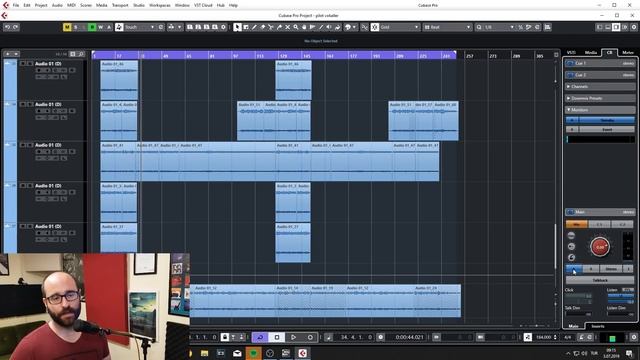Screen dimensions: 640x360
Task: Toggle the green R read automation button
Action: click(x=92, y=27)
